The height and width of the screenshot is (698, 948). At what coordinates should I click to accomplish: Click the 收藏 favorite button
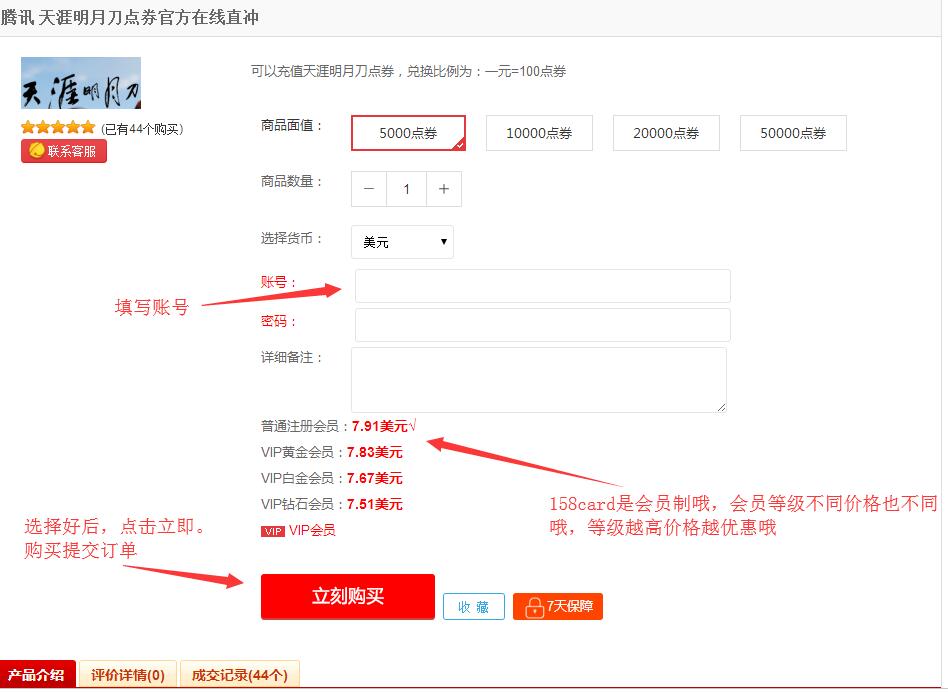coord(473,607)
